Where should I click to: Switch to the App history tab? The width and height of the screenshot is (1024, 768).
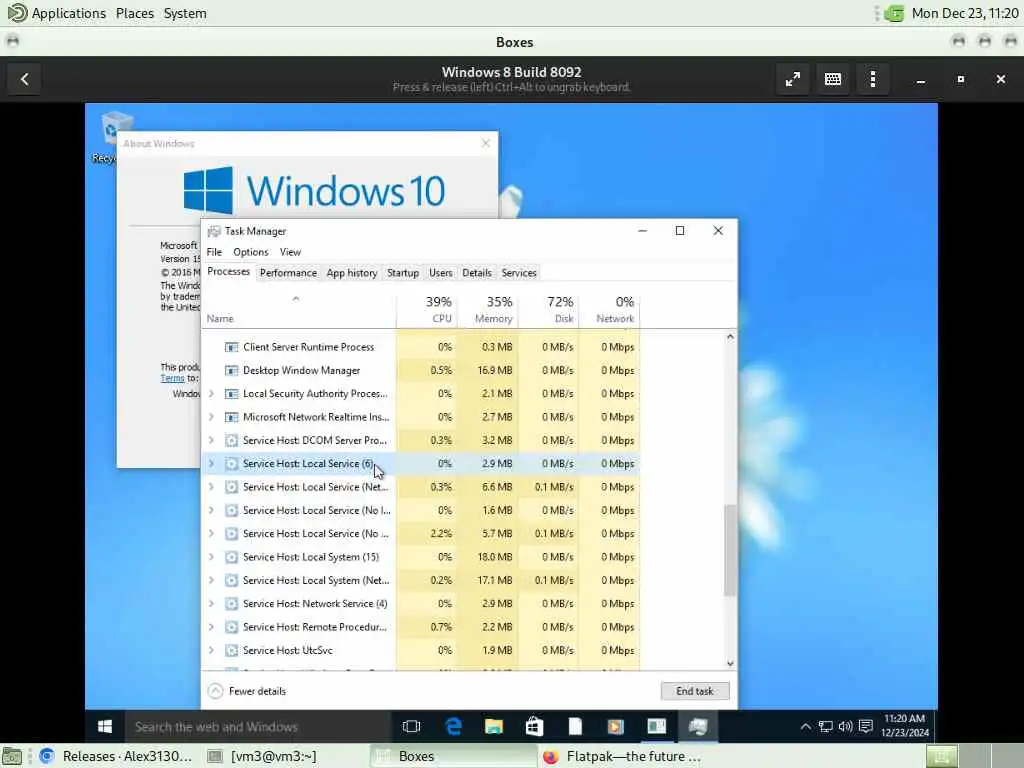[352, 273]
